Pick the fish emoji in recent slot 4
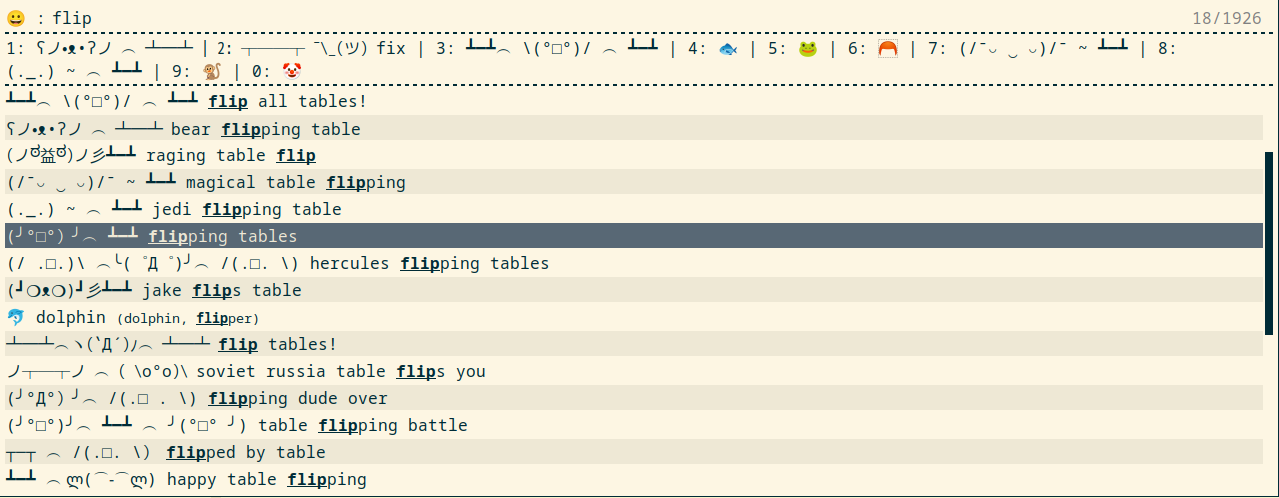 pyautogui.click(x=727, y=48)
